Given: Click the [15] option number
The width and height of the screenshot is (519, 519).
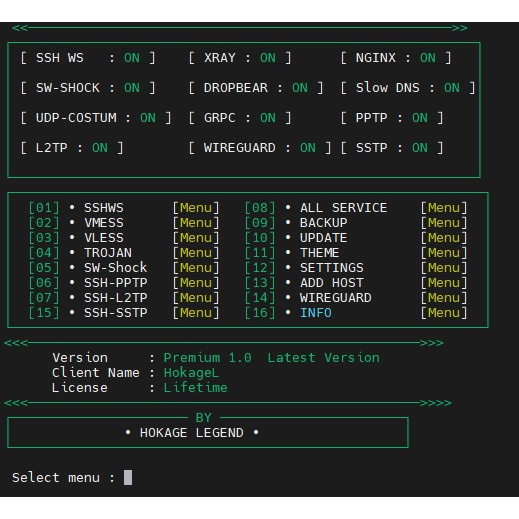Looking at the screenshot, I should click(x=44, y=313).
